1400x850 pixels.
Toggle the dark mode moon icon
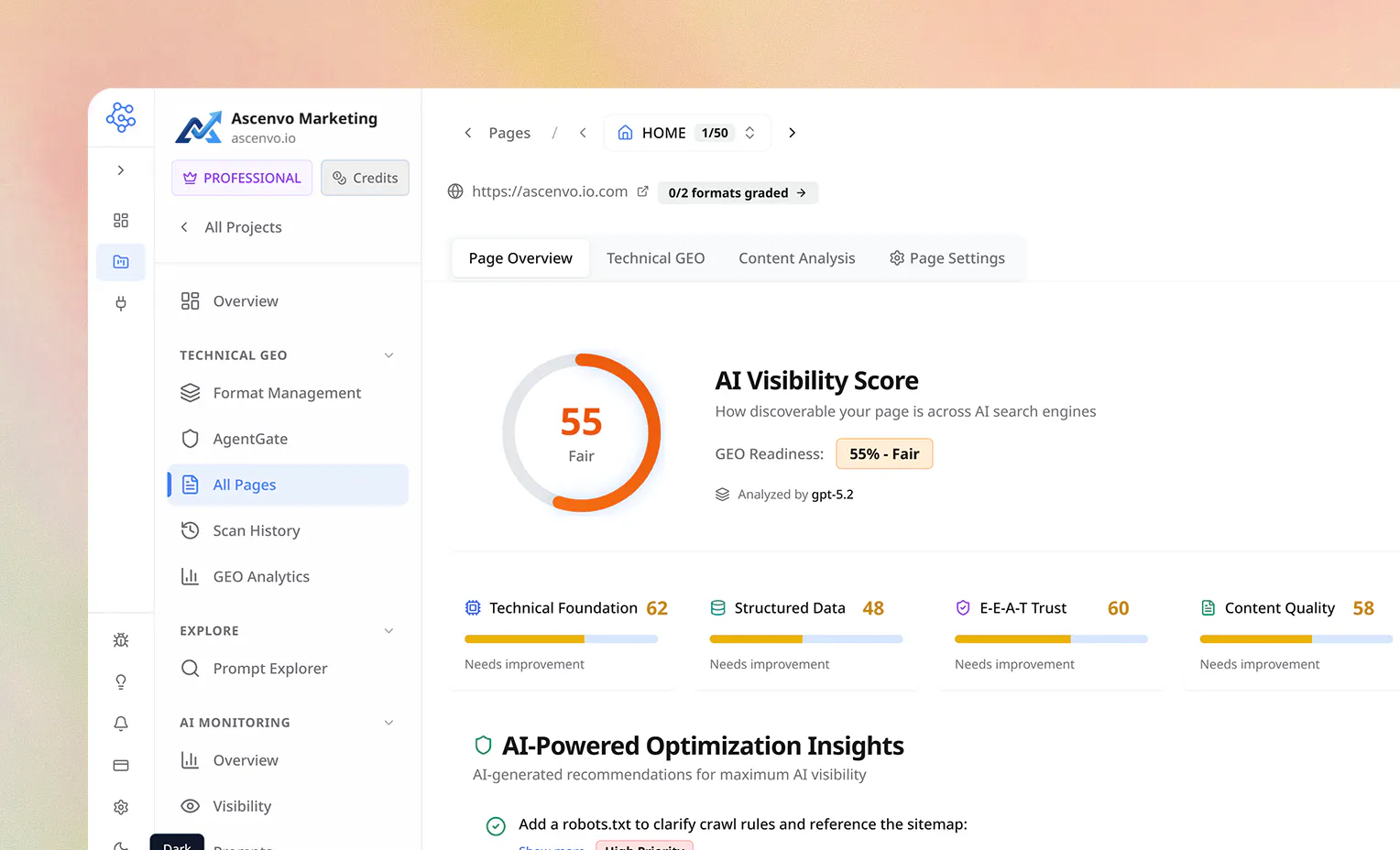[x=121, y=845]
